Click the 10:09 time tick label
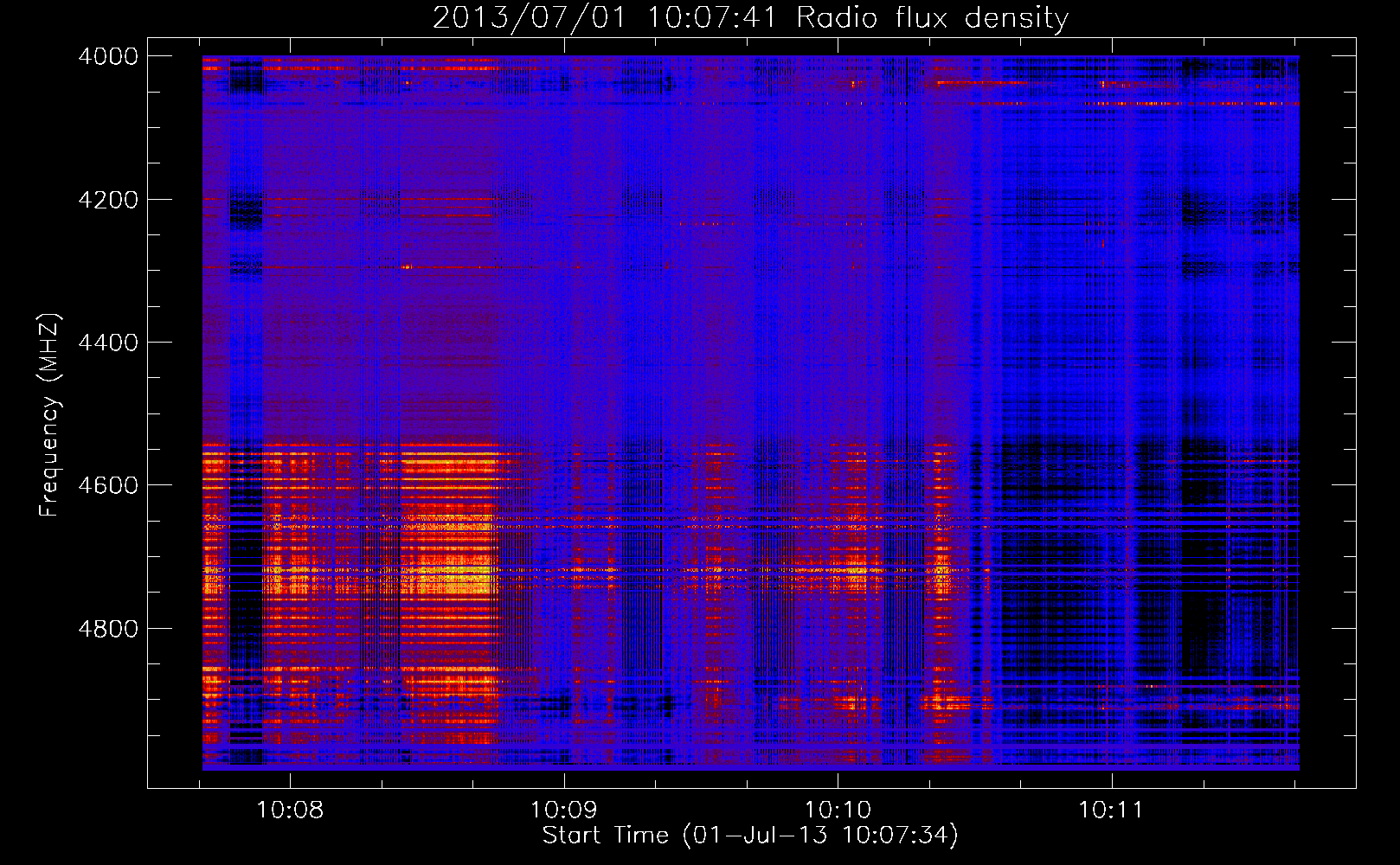1400x865 pixels. click(x=564, y=810)
